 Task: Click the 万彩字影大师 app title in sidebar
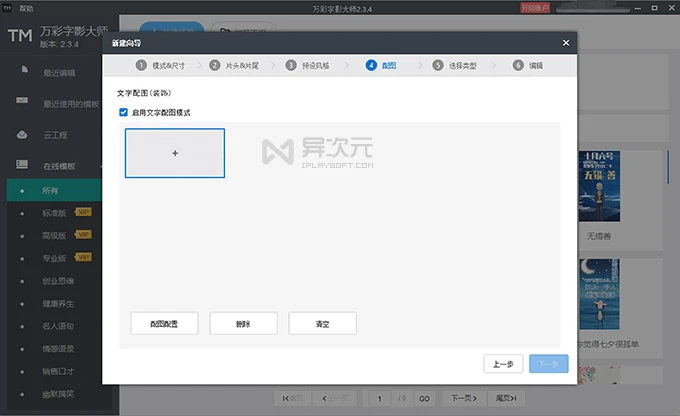[x=74, y=31]
